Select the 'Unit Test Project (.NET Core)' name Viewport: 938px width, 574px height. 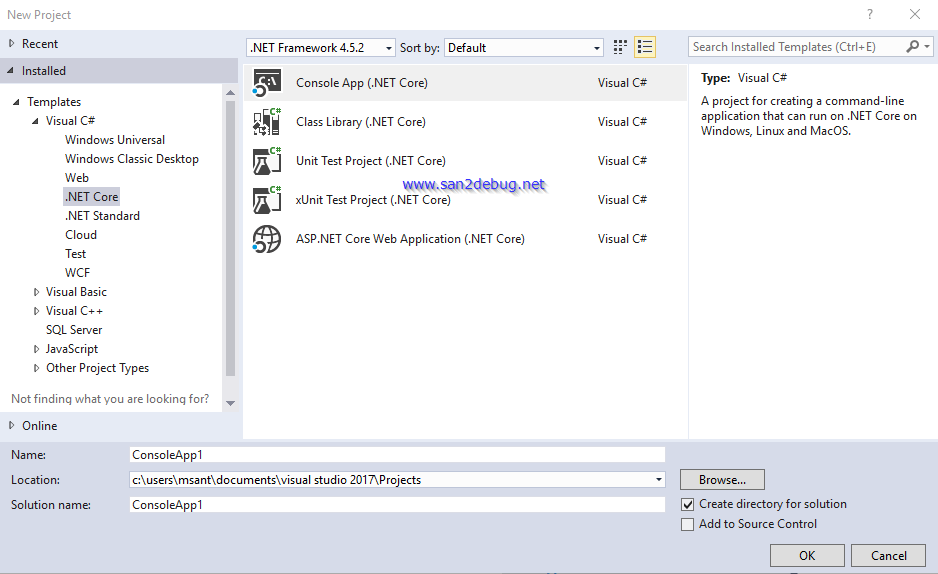(x=370, y=161)
